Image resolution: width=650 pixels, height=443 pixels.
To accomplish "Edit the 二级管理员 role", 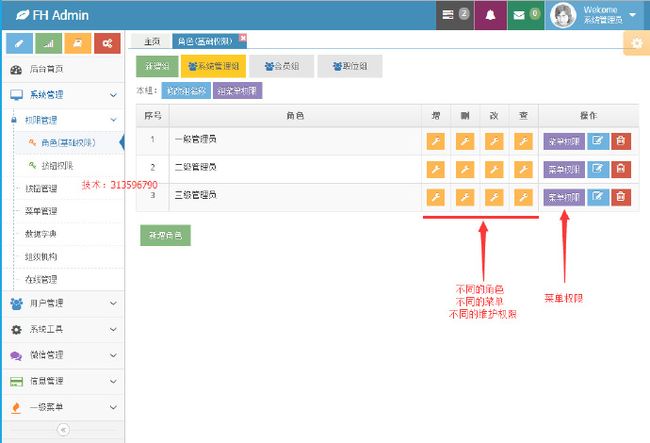I will coord(598,169).
